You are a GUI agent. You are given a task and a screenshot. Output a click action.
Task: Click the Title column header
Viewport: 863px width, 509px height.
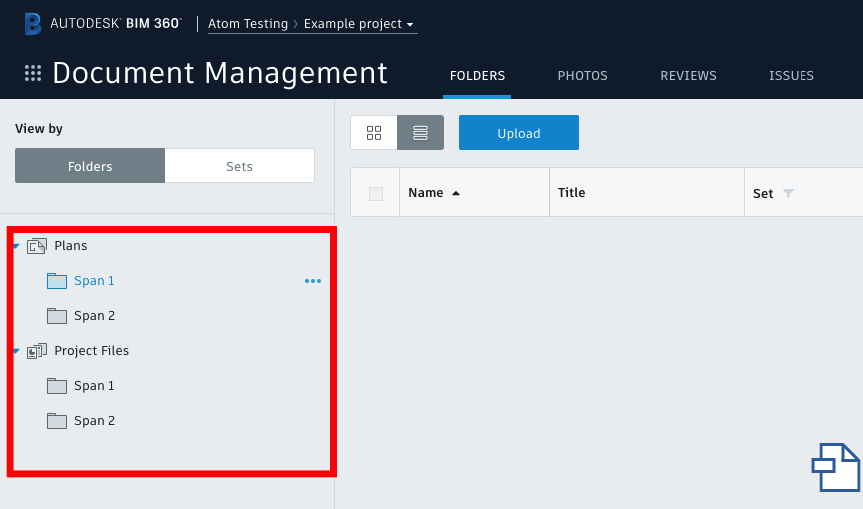coord(647,193)
